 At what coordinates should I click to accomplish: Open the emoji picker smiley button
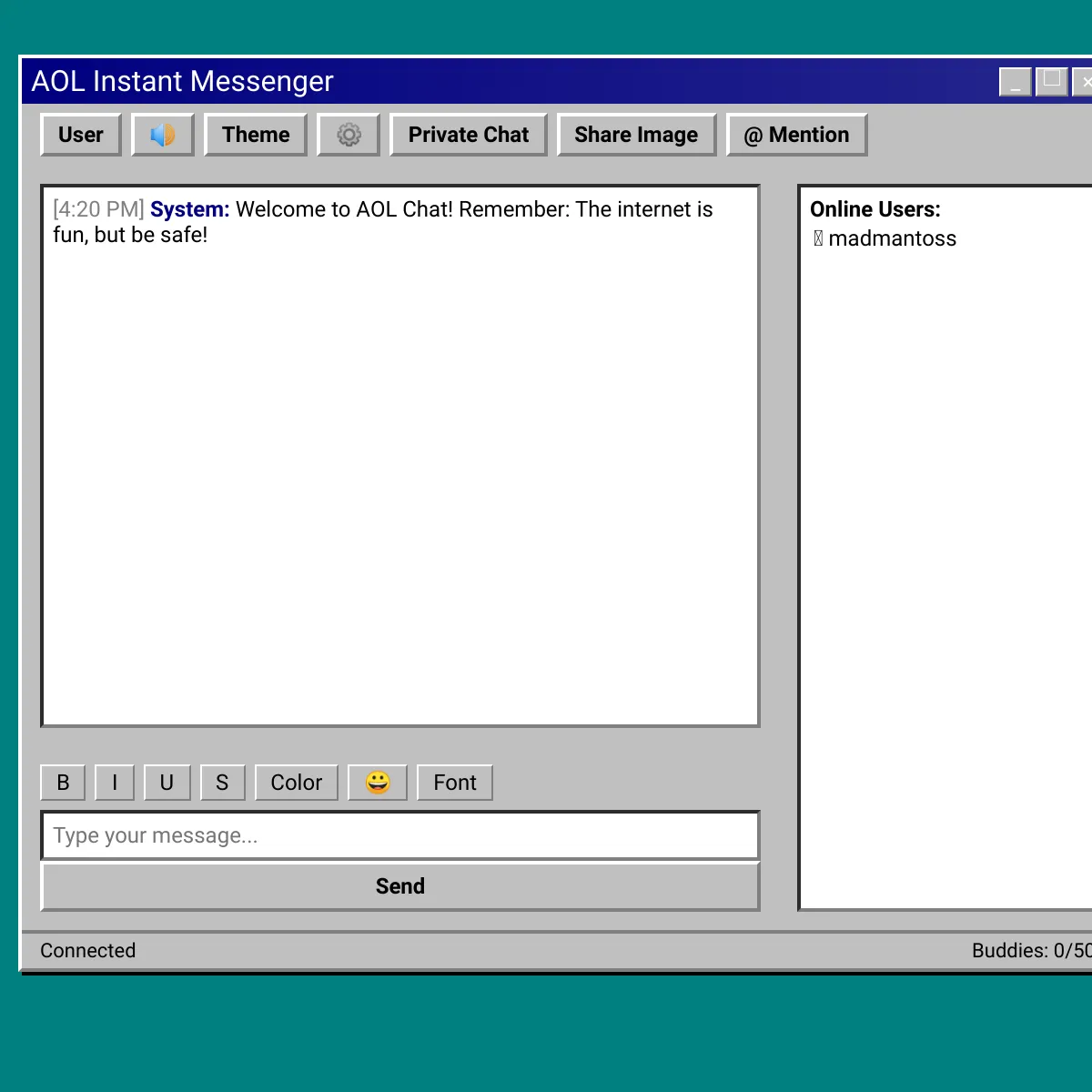tap(378, 783)
